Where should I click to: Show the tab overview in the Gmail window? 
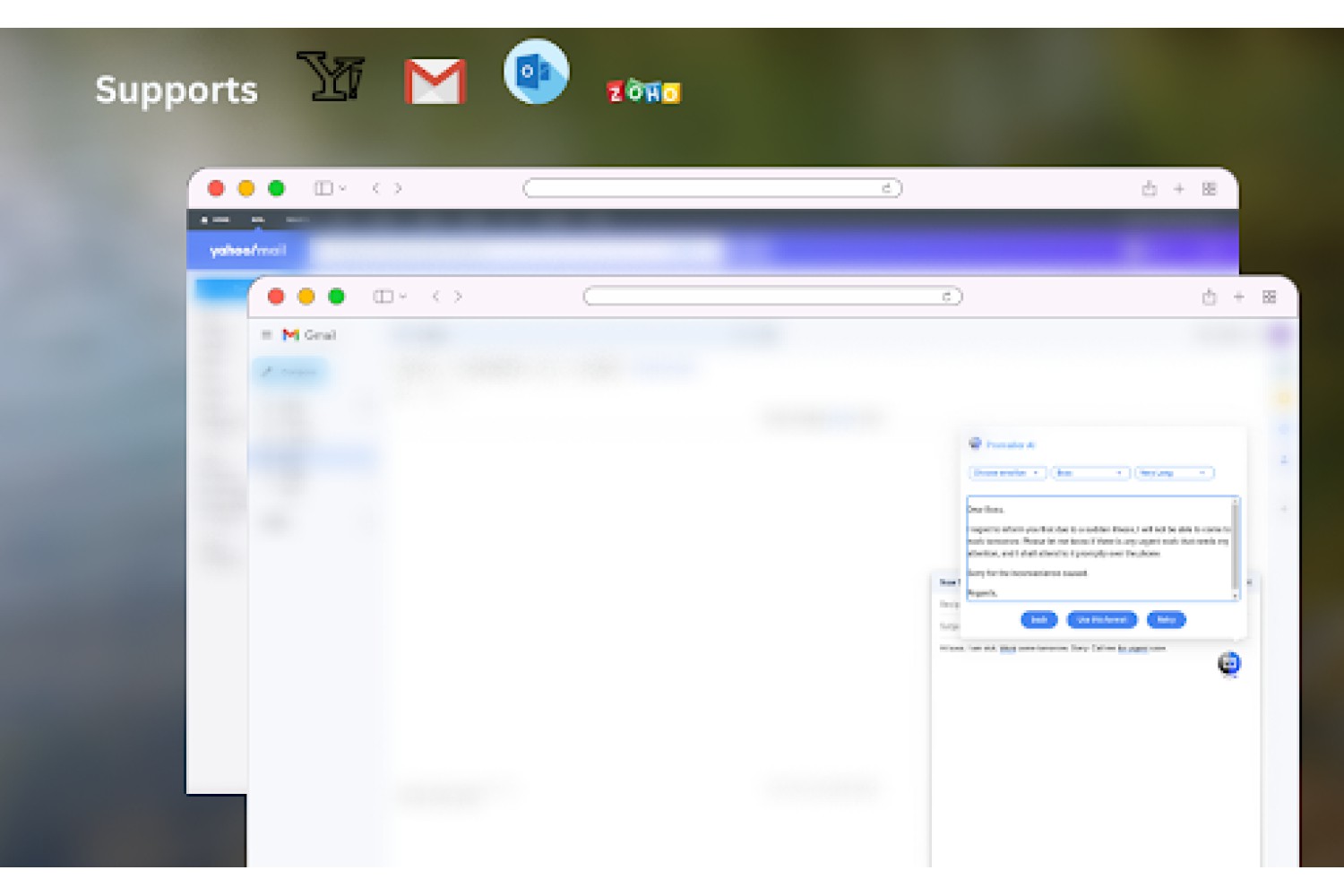pyautogui.click(x=1270, y=297)
